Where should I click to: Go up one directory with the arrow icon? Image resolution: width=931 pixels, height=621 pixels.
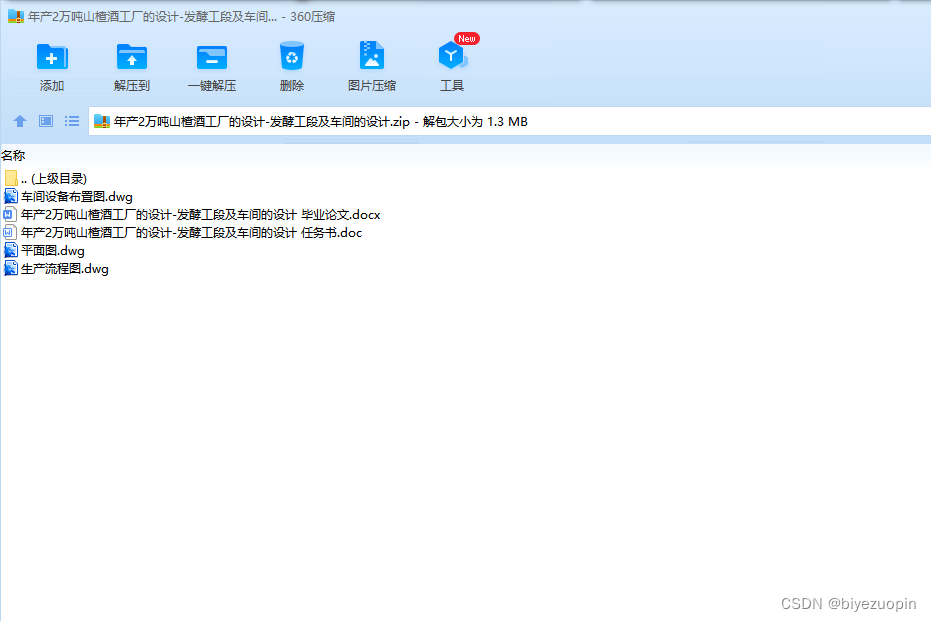20,121
